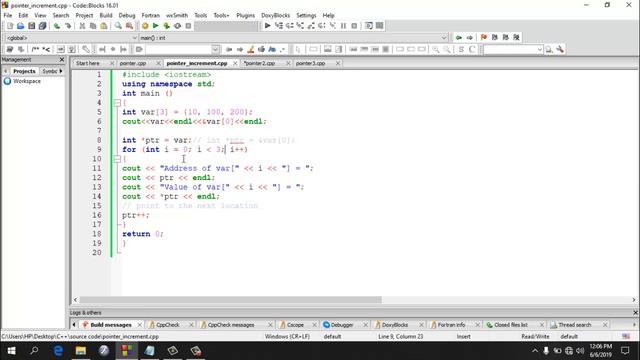
Task: Open the Thread search options wrench icon
Action: [560, 49]
